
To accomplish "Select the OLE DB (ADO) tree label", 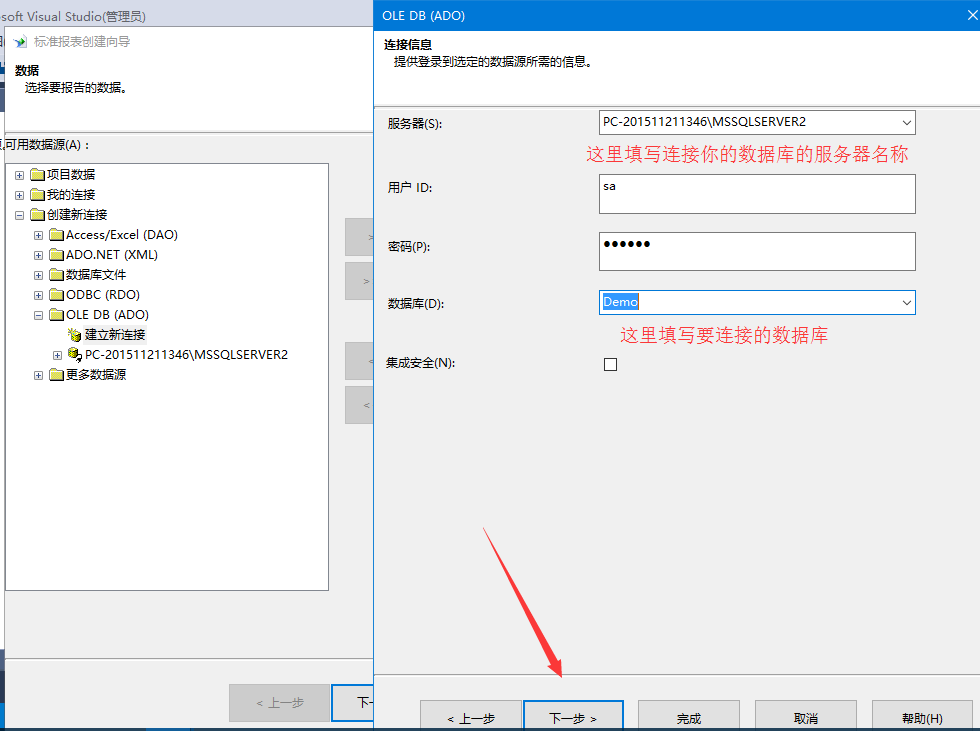I will pyautogui.click(x=108, y=315).
